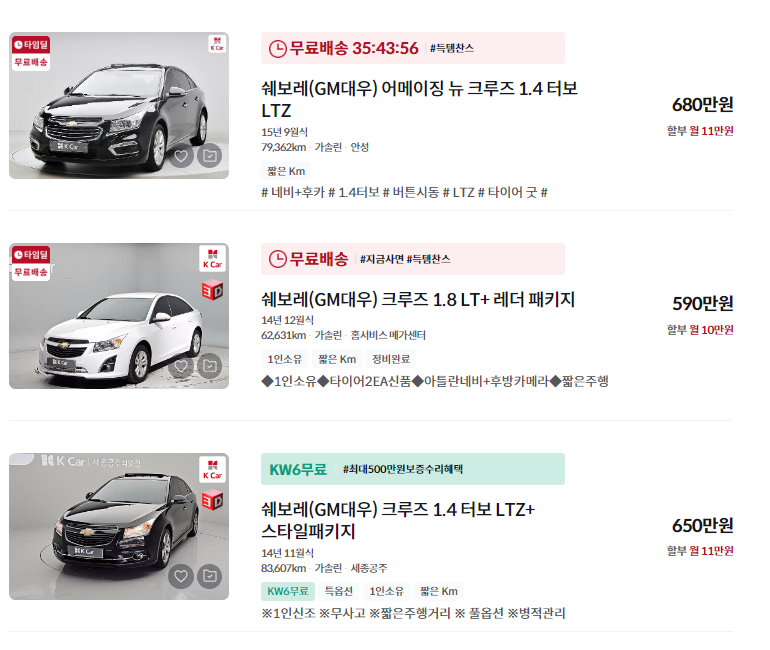Open 3D view badge on 650만원 Cruze photo

coord(213,501)
